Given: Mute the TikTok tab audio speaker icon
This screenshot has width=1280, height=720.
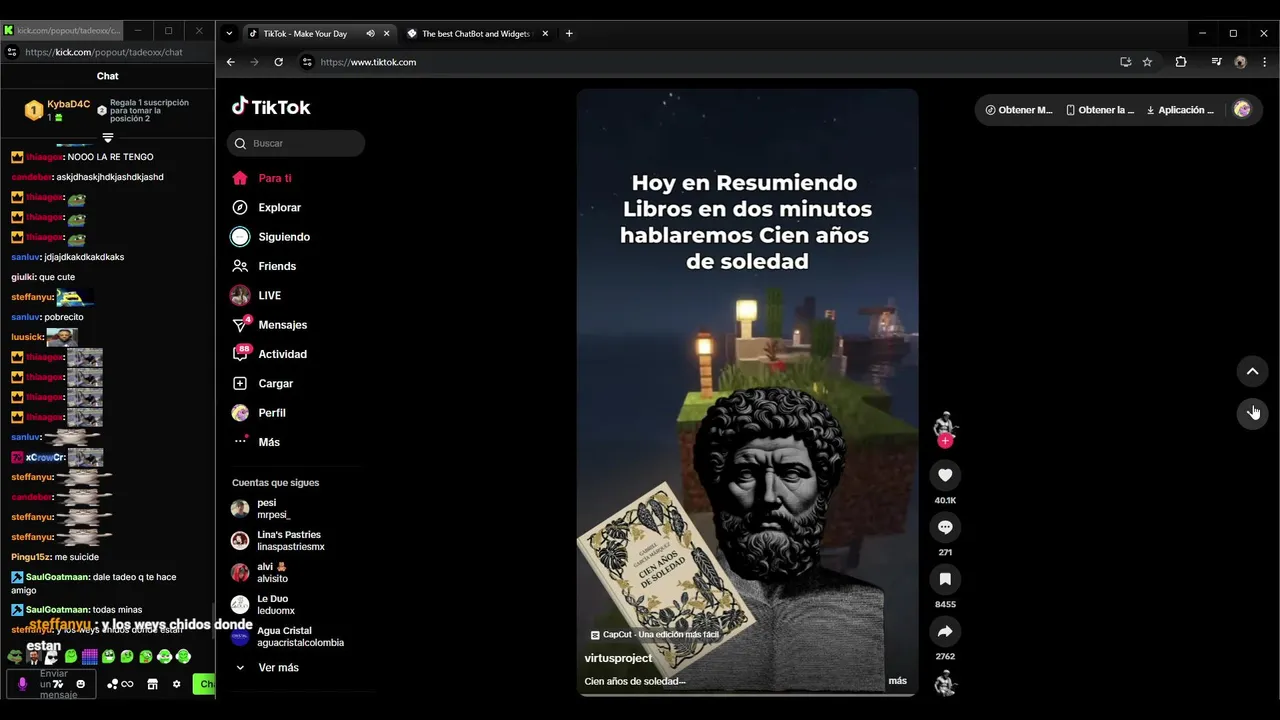Looking at the screenshot, I should coord(370,33).
